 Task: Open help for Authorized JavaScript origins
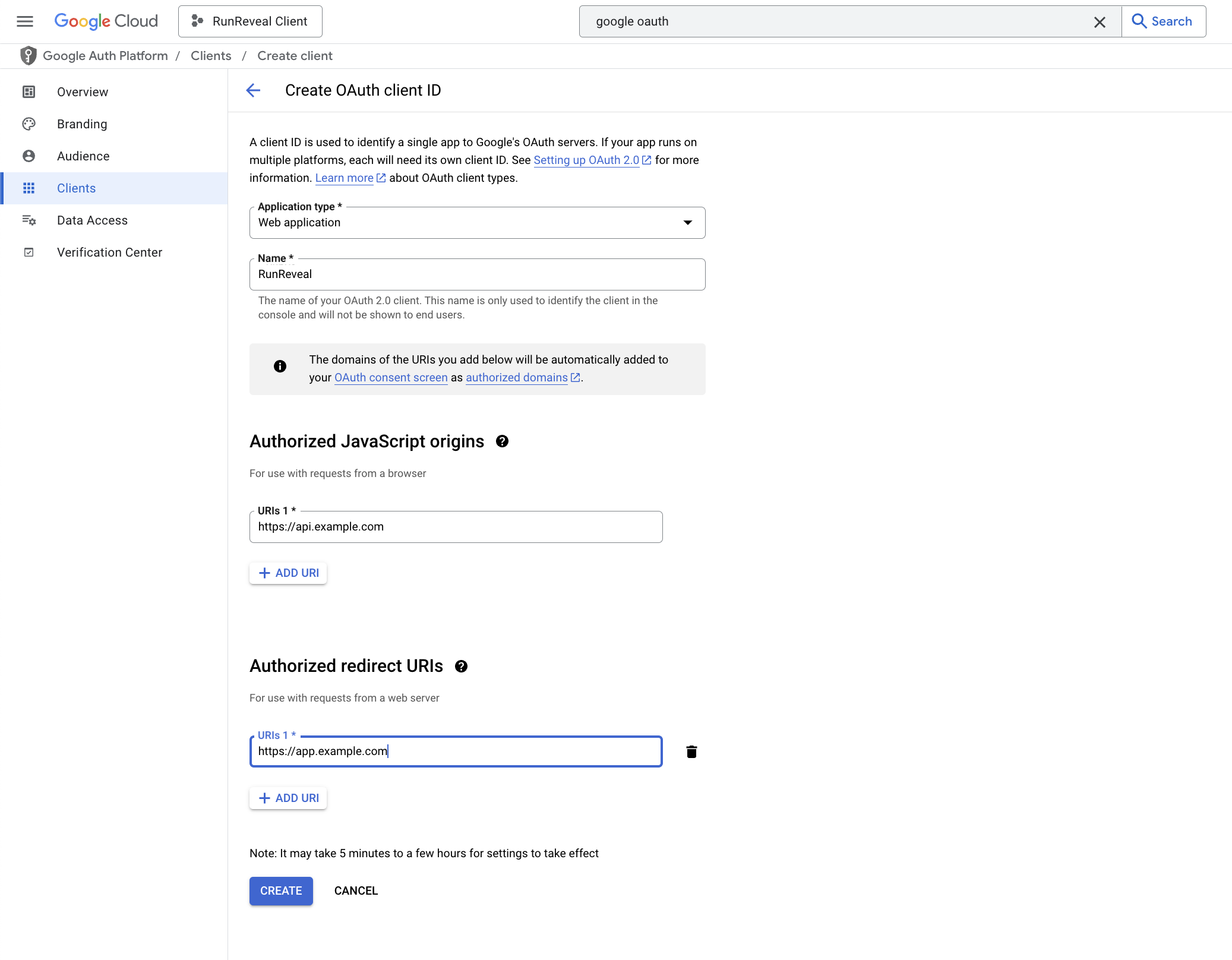pyautogui.click(x=502, y=441)
